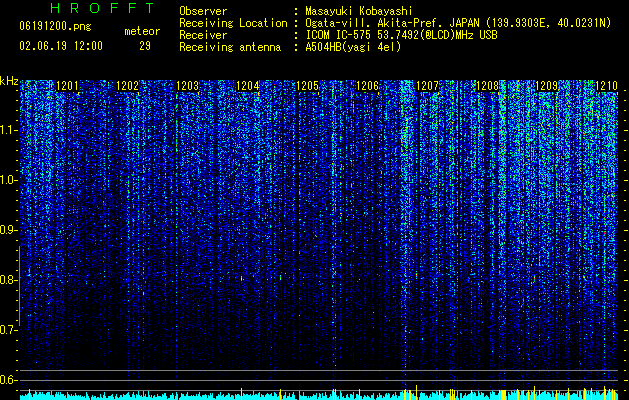Click the 1210 time marker

click(x=607, y=86)
